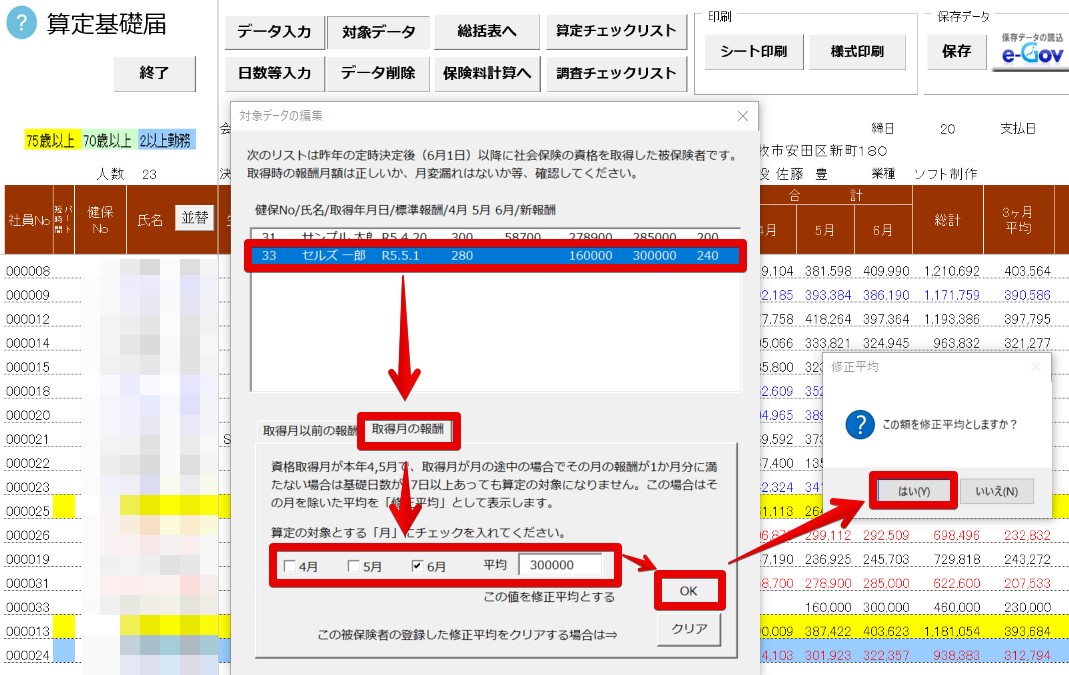Click the 社員No column header
The width and height of the screenshot is (1069, 675).
coord(29,220)
